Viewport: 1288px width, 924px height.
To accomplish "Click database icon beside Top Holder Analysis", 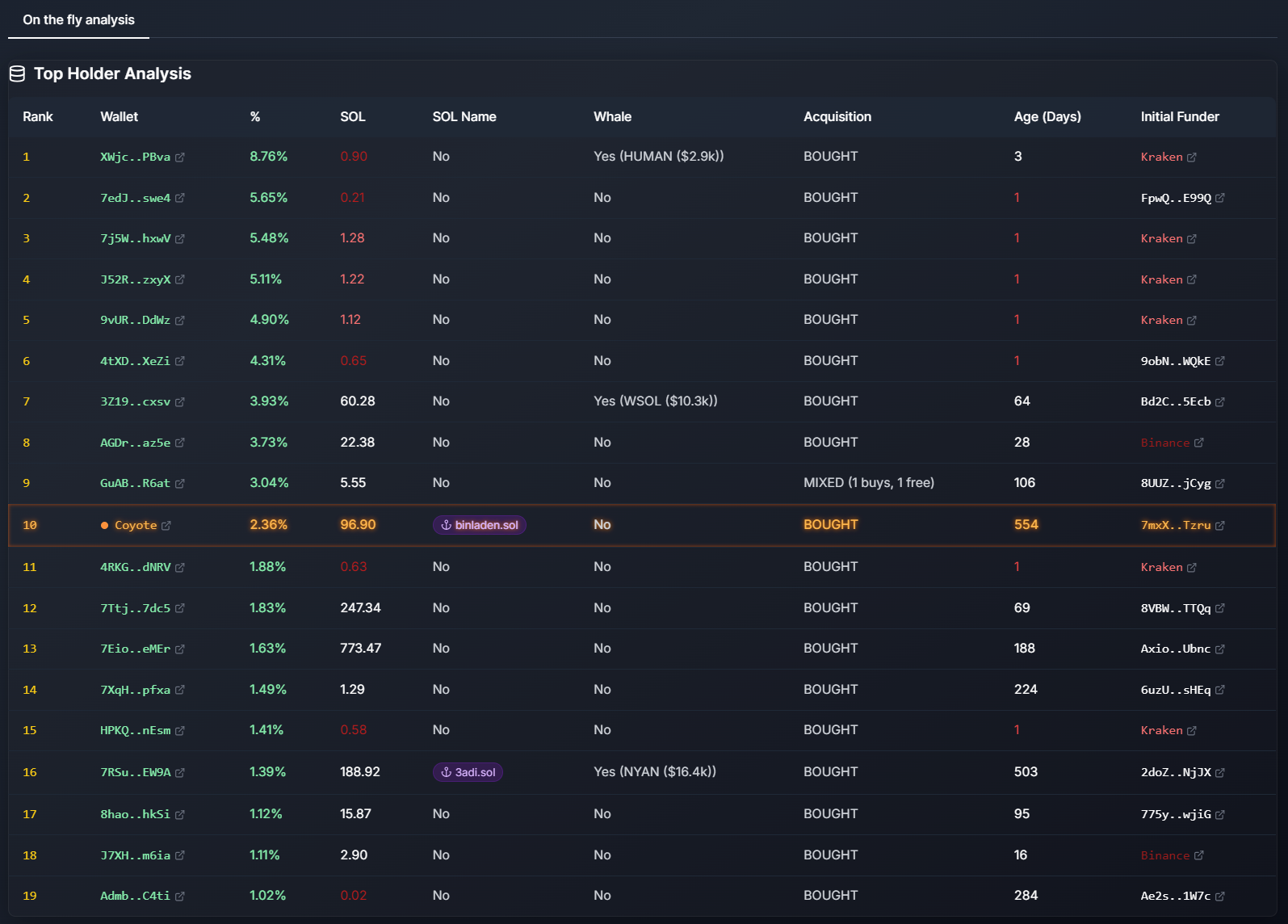I will pos(17,74).
